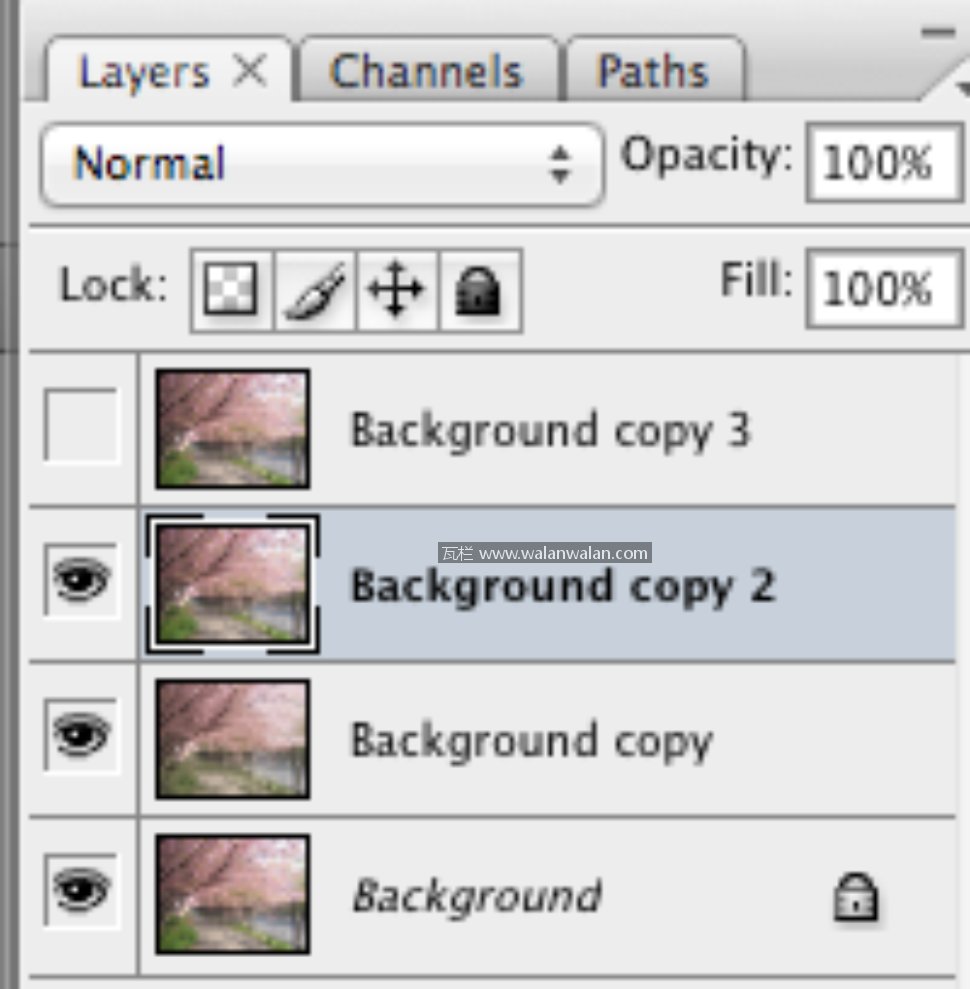Click the padlock on Background layer
970x989 pixels.
pyautogui.click(x=856, y=896)
